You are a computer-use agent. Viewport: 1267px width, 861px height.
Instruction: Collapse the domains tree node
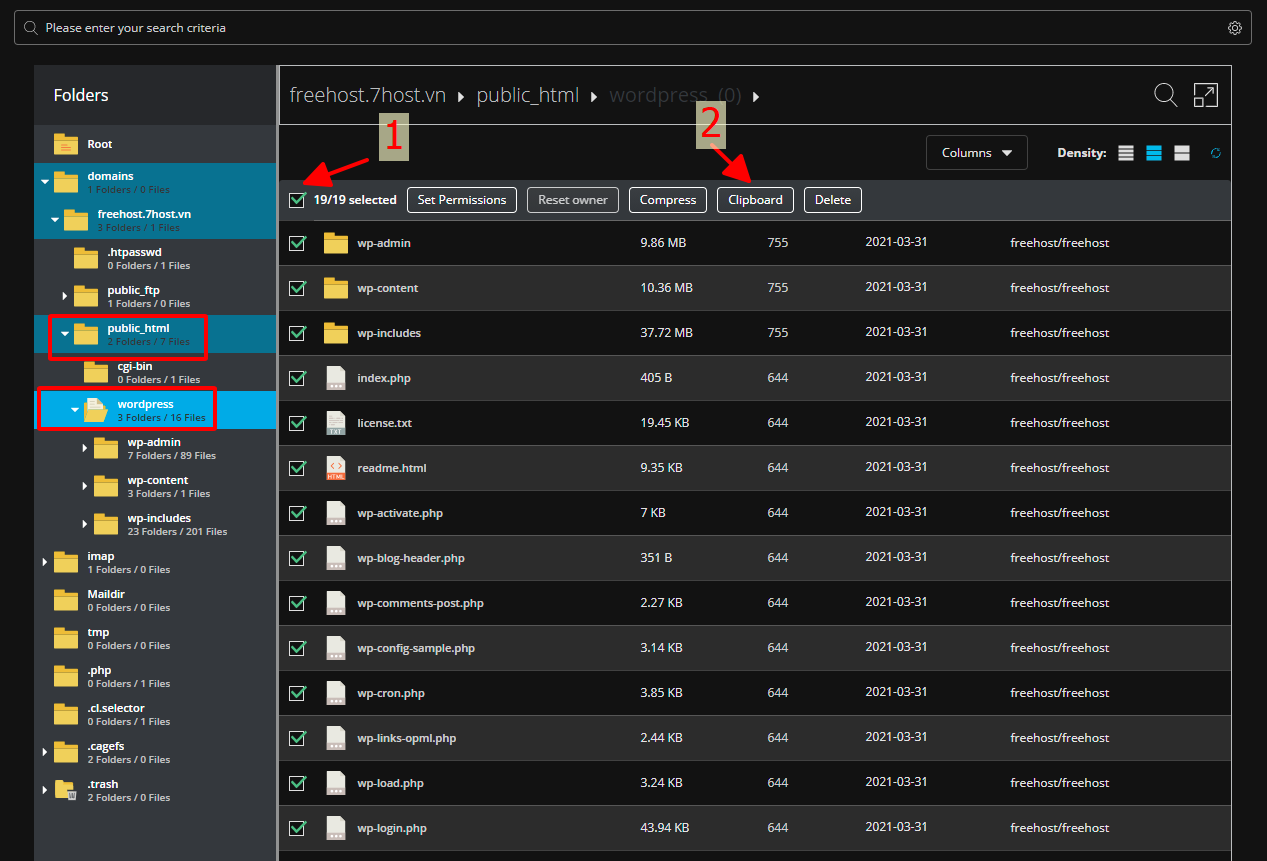click(x=44, y=182)
